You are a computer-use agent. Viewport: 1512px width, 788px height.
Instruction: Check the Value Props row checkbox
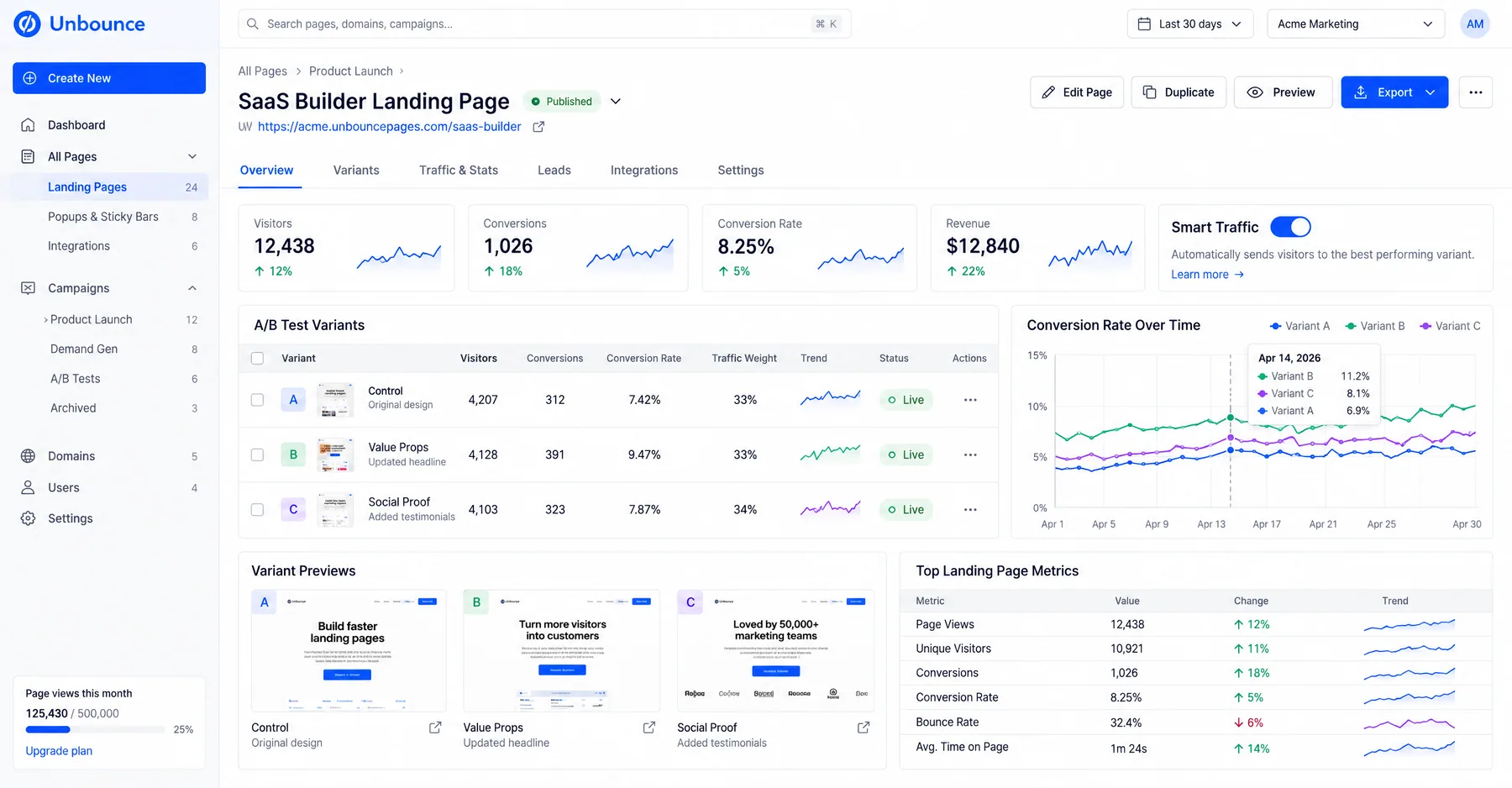pos(257,454)
